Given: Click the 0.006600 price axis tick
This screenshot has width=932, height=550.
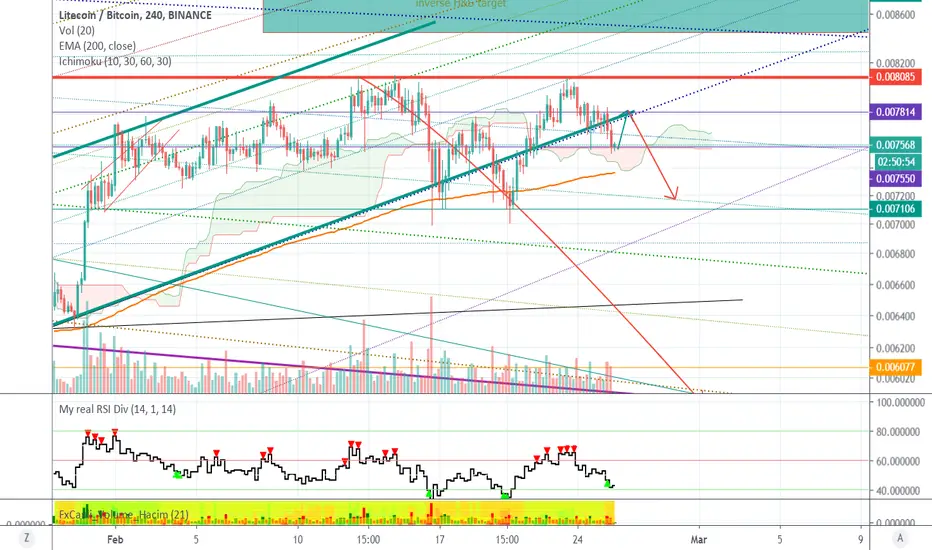Looking at the screenshot, I should (896, 285).
